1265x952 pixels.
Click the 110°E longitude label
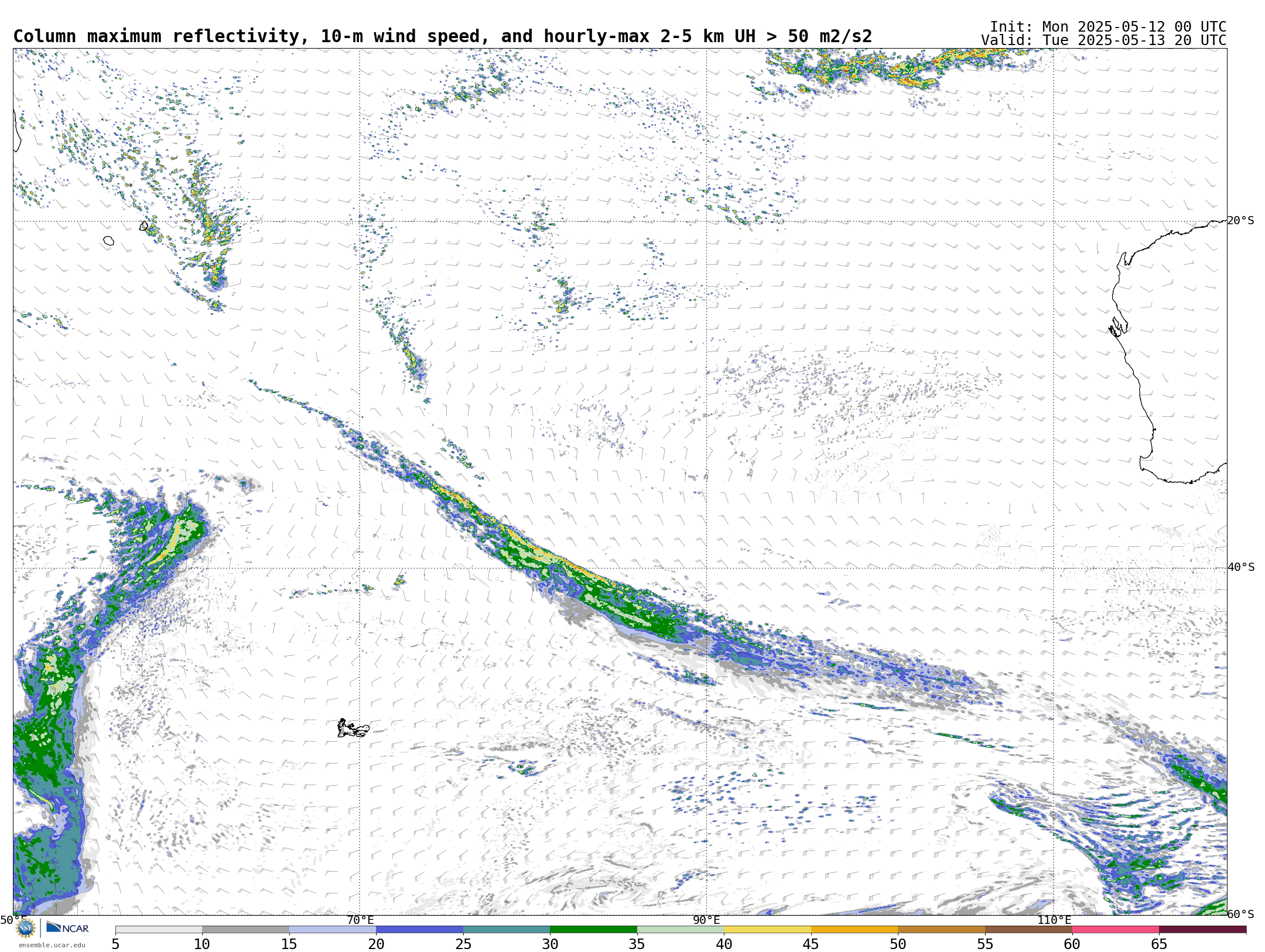(x=1054, y=920)
